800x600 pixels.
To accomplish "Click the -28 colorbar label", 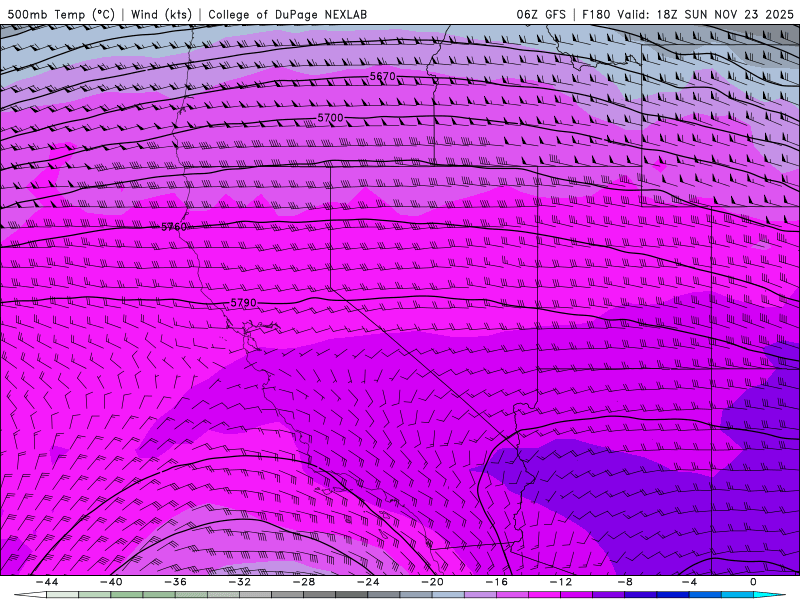I will point(304,582).
